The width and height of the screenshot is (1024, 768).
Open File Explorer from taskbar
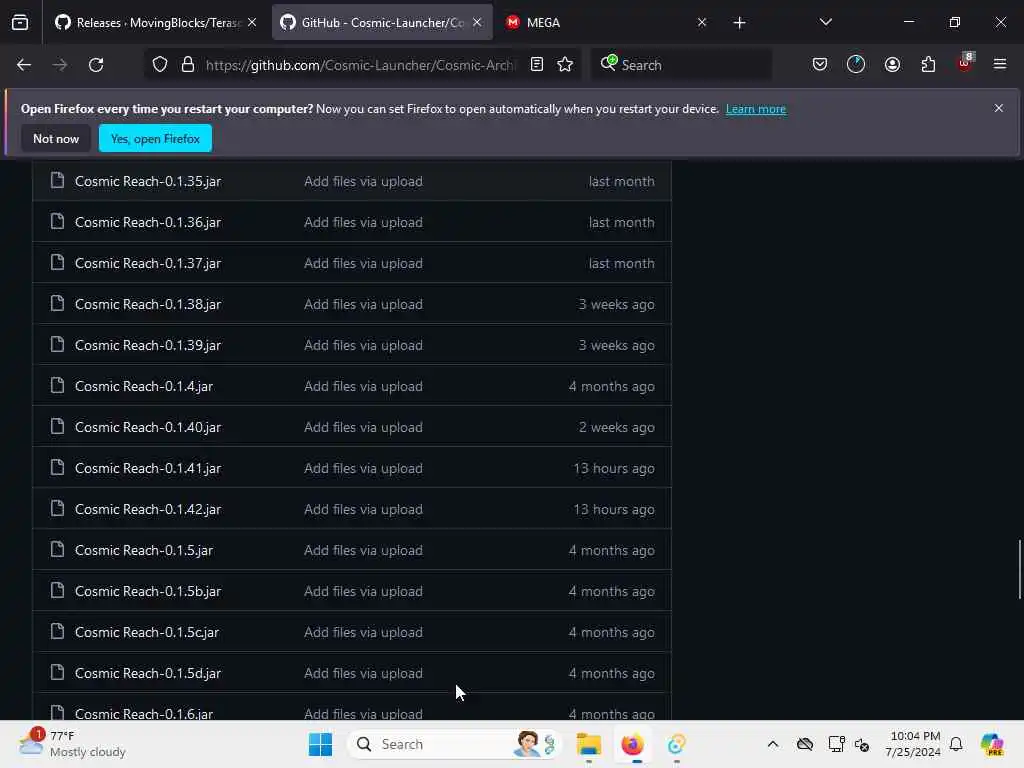coord(588,744)
